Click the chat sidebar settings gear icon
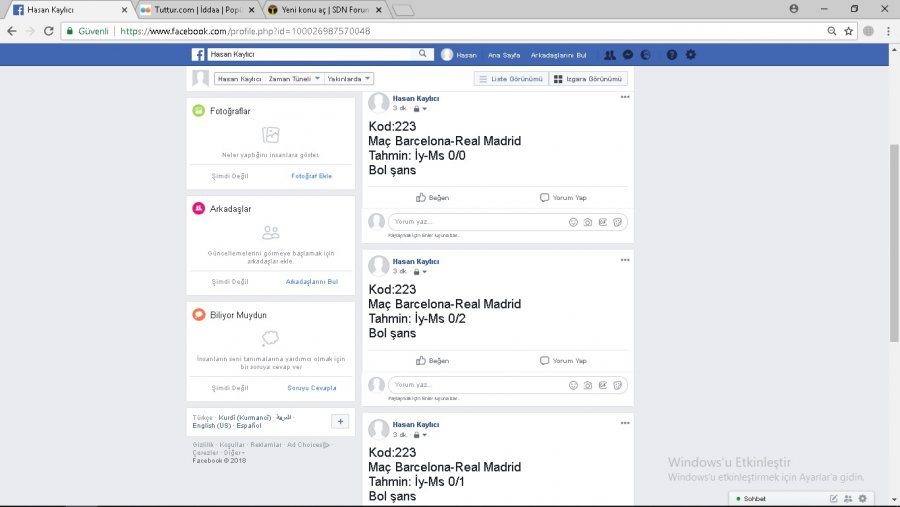The height and width of the screenshot is (507, 900). point(862,498)
